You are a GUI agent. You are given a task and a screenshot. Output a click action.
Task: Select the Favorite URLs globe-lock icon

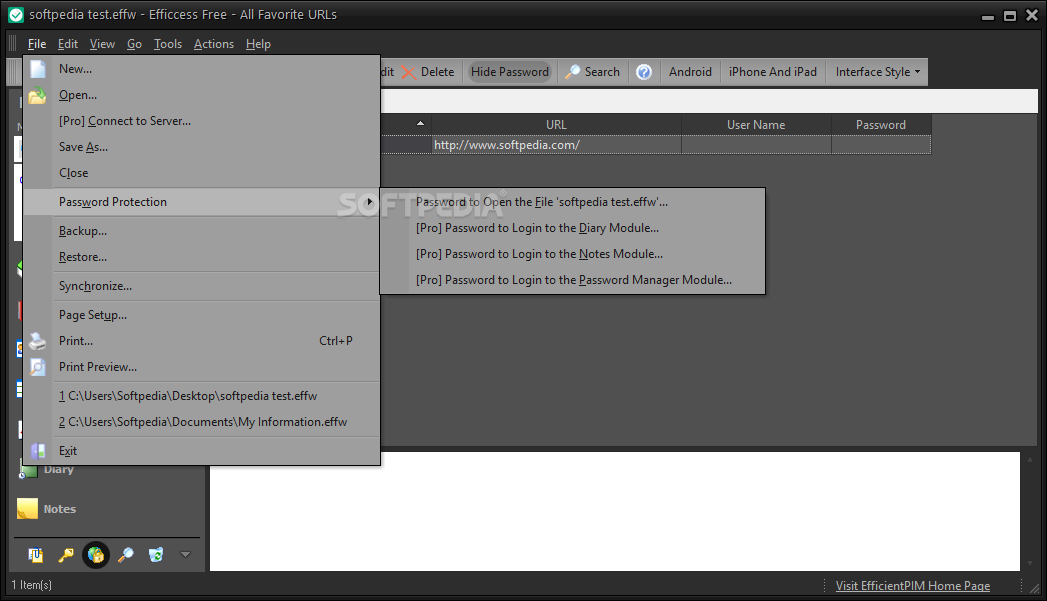[x=95, y=555]
